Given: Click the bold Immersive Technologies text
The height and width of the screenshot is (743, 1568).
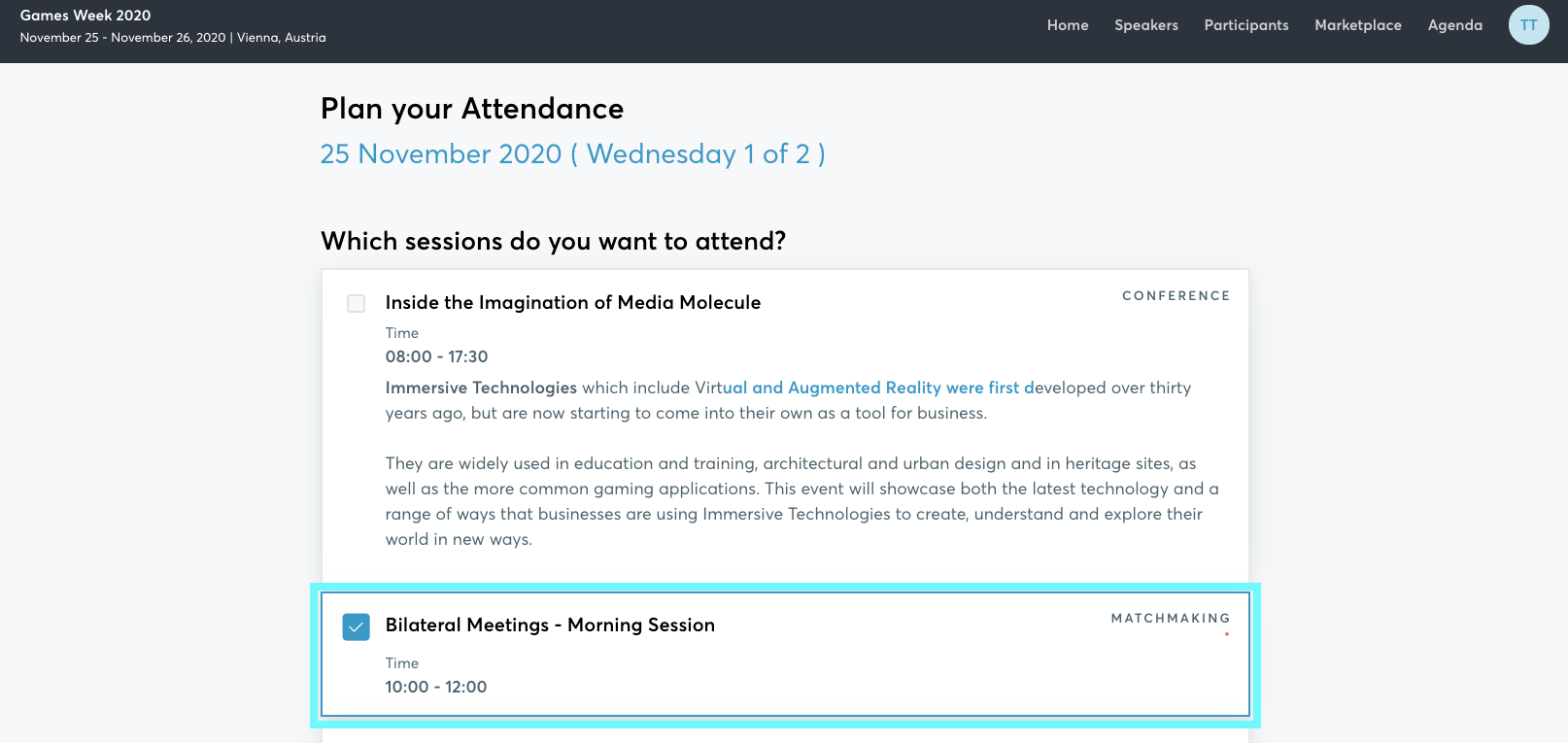Looking at the screenshot, I should [x=481, y=388].
